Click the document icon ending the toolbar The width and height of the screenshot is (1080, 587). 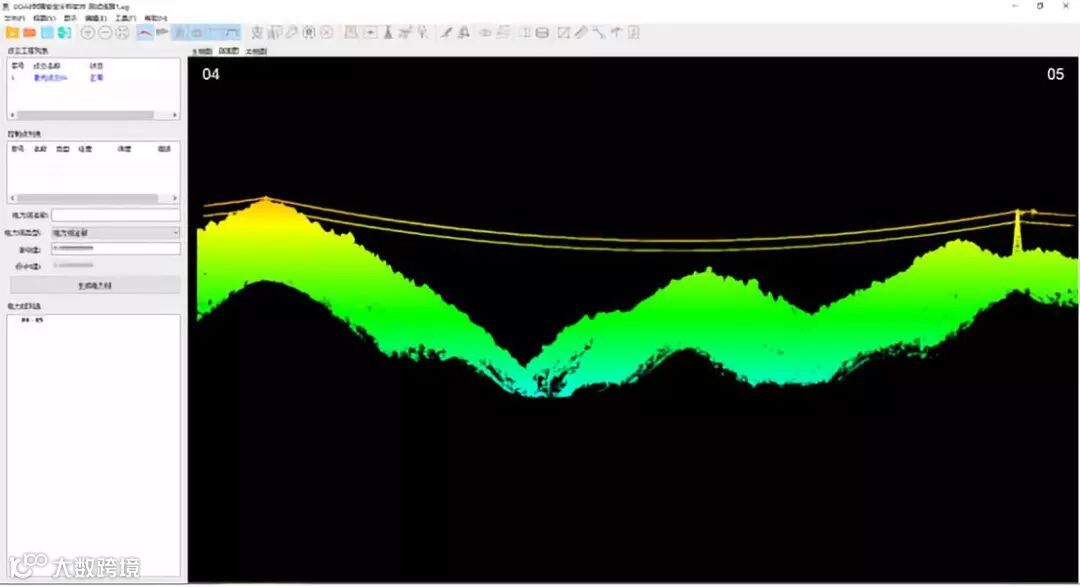coord(633,32)
